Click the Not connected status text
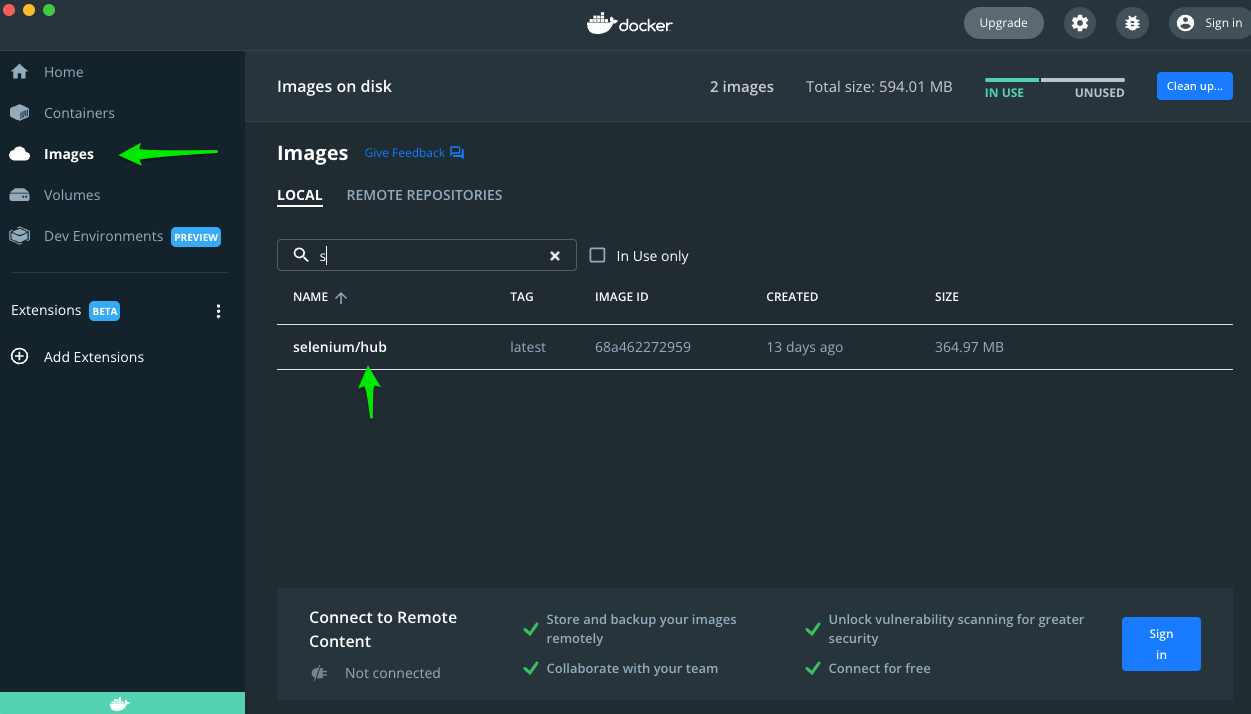This screenshot has height=714, width=1251. click(x=392, y=673)
